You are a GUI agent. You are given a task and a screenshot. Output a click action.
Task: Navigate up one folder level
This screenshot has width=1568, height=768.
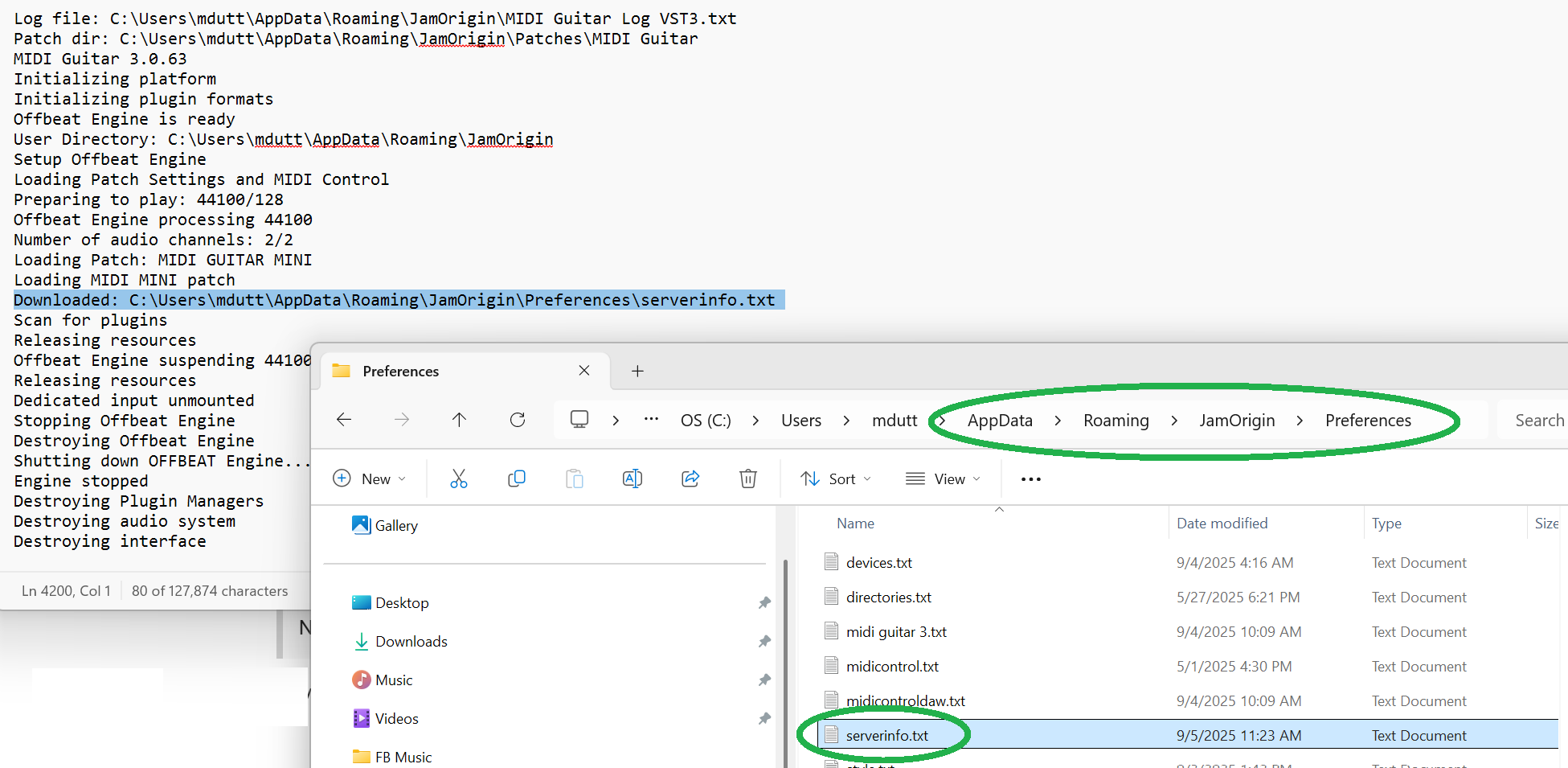(459, 420)
